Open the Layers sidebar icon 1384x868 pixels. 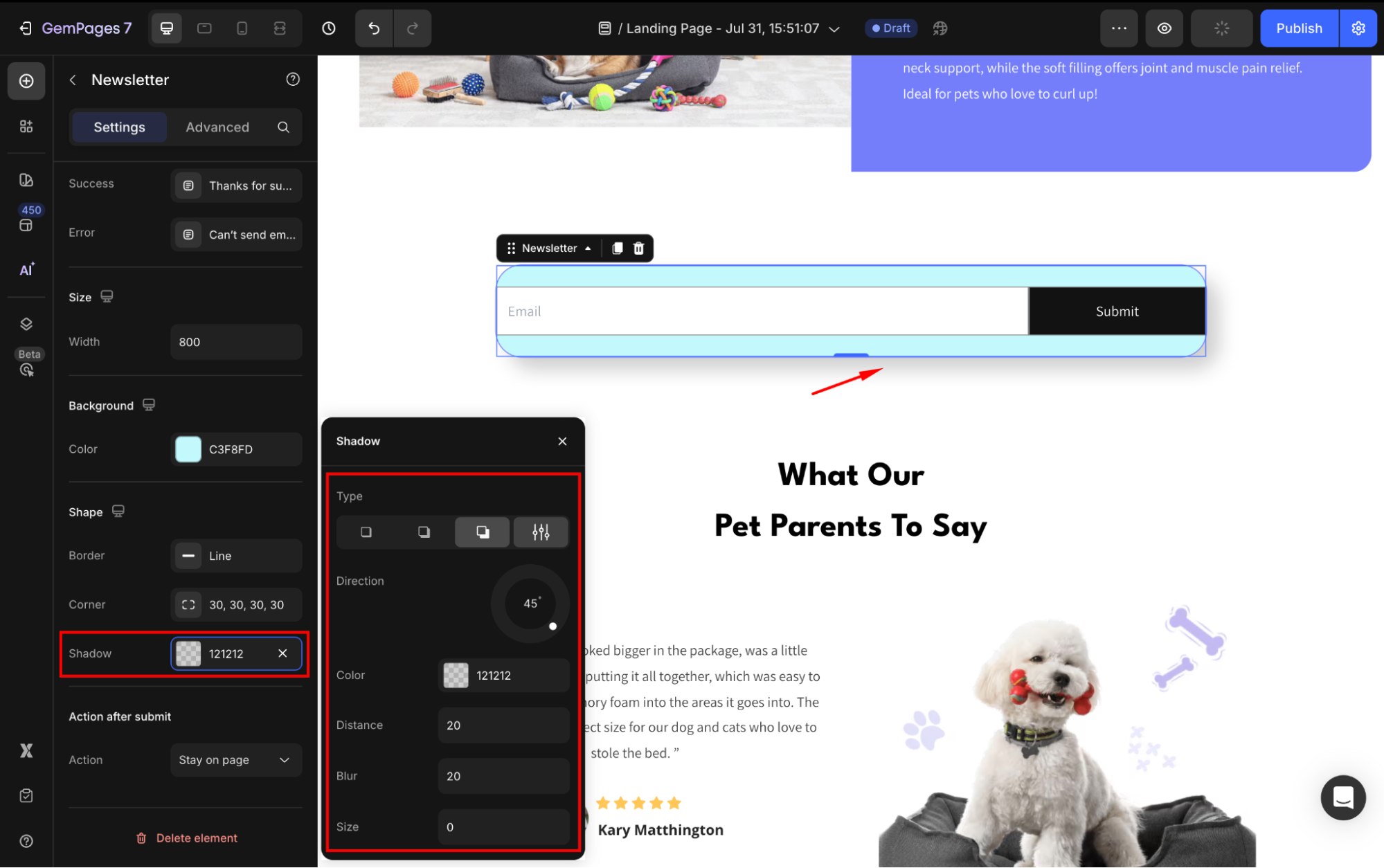pos(26,324)
